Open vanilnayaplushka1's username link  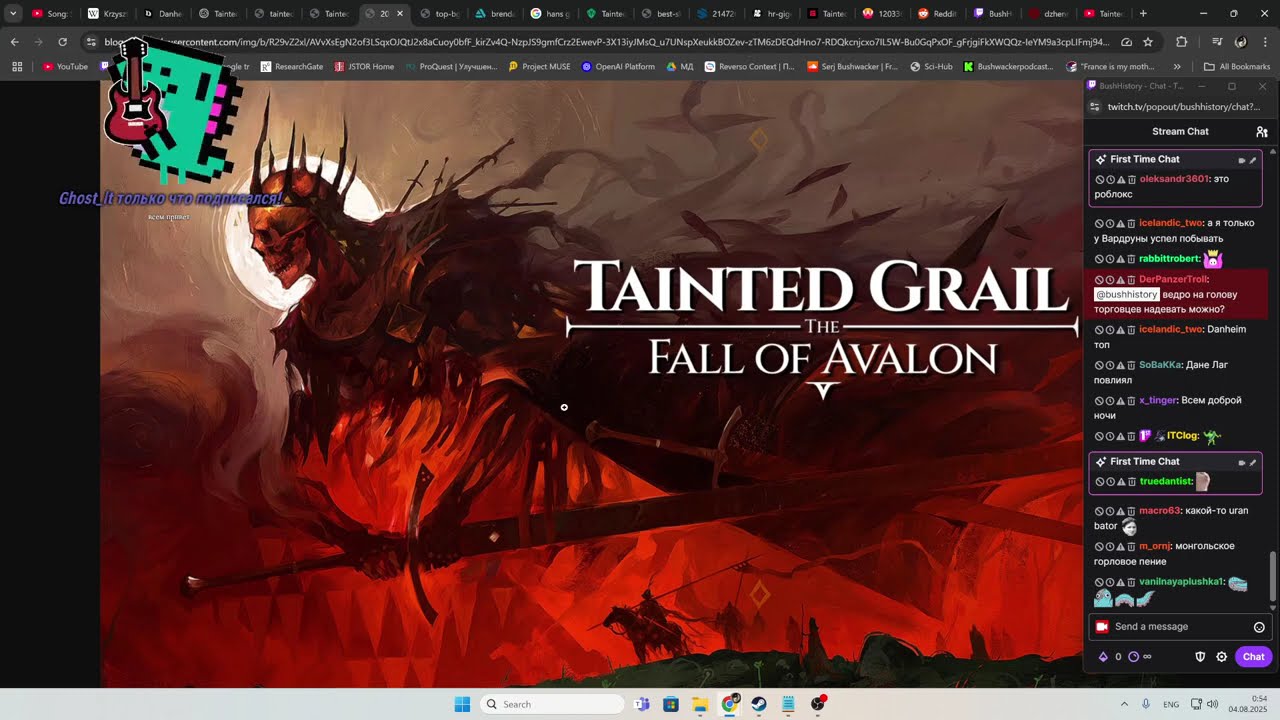[x=1181, y=582]
